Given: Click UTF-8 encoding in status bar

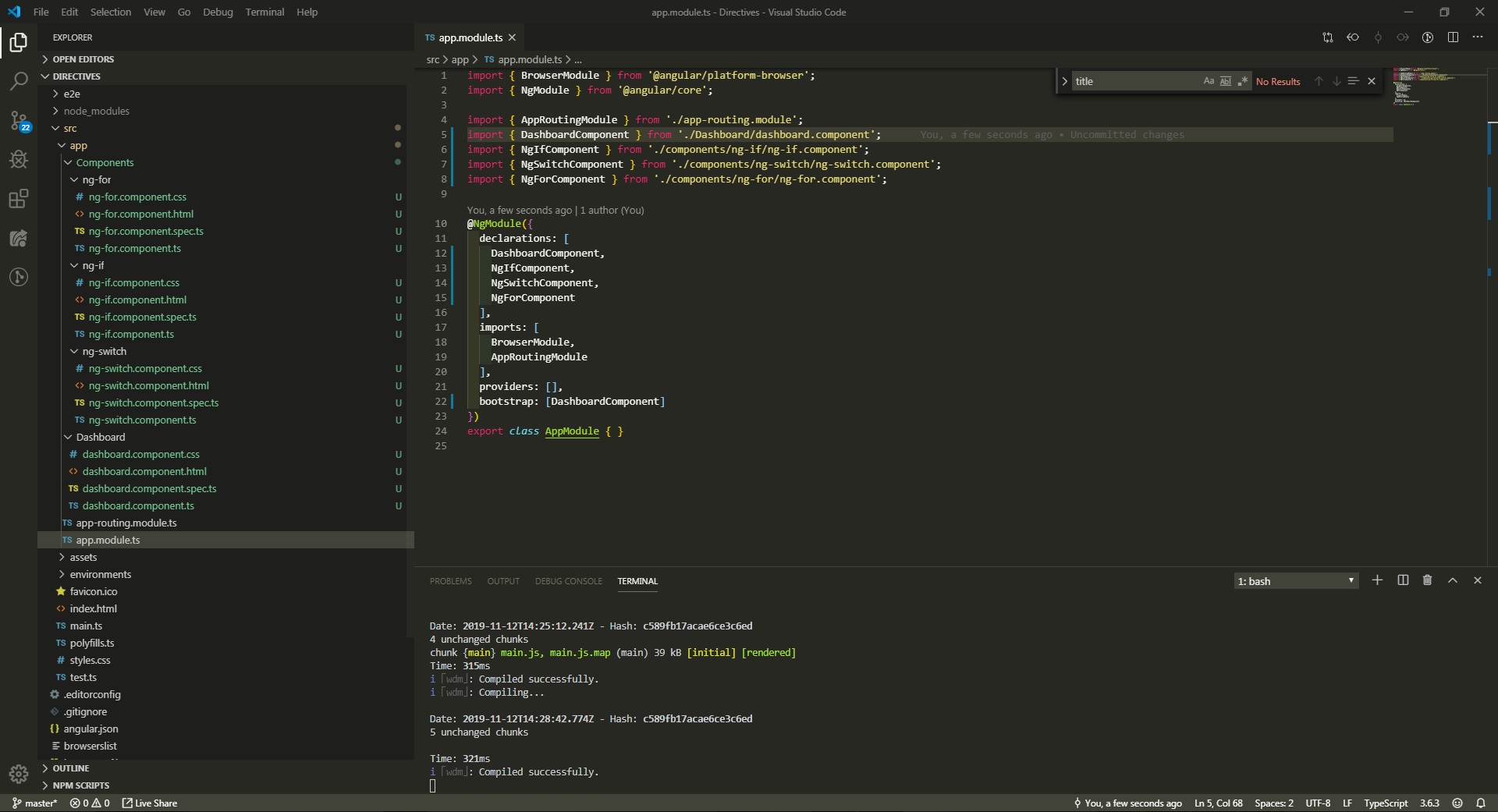Looking at the screenshot, I should click(1318, 803).
